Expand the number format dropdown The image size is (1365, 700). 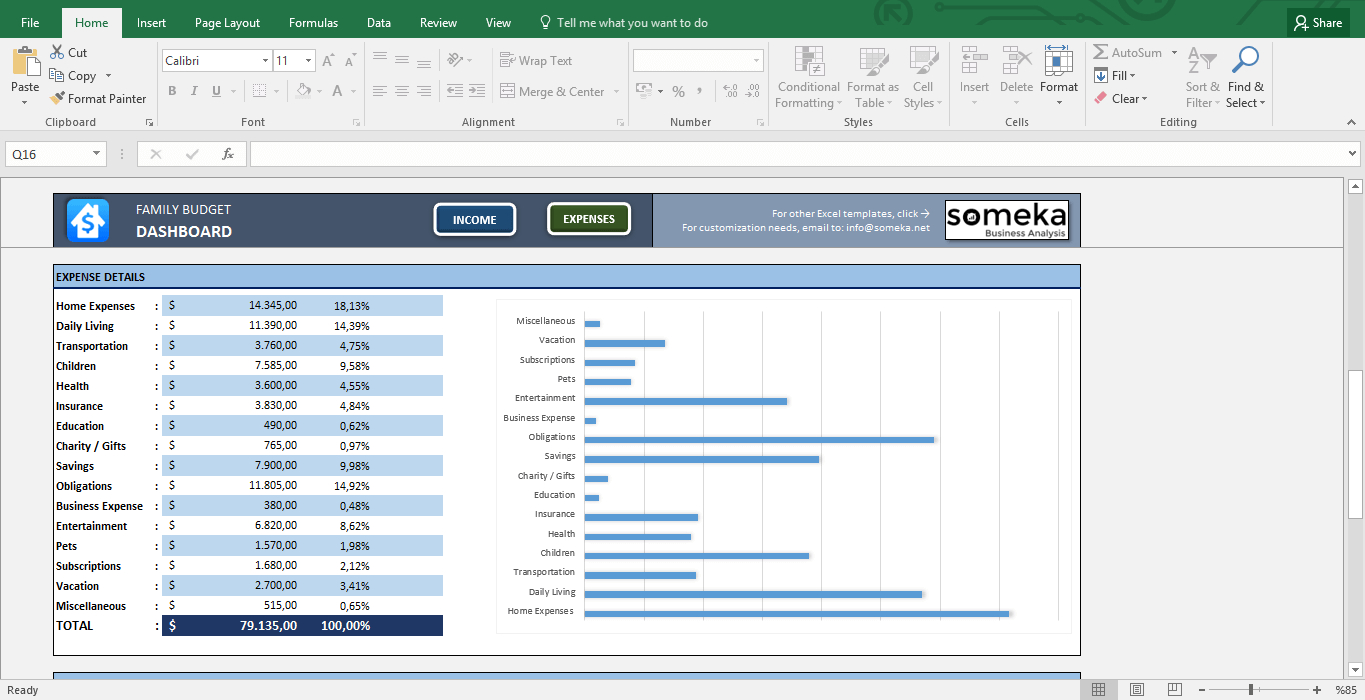[x=755, y=61]
